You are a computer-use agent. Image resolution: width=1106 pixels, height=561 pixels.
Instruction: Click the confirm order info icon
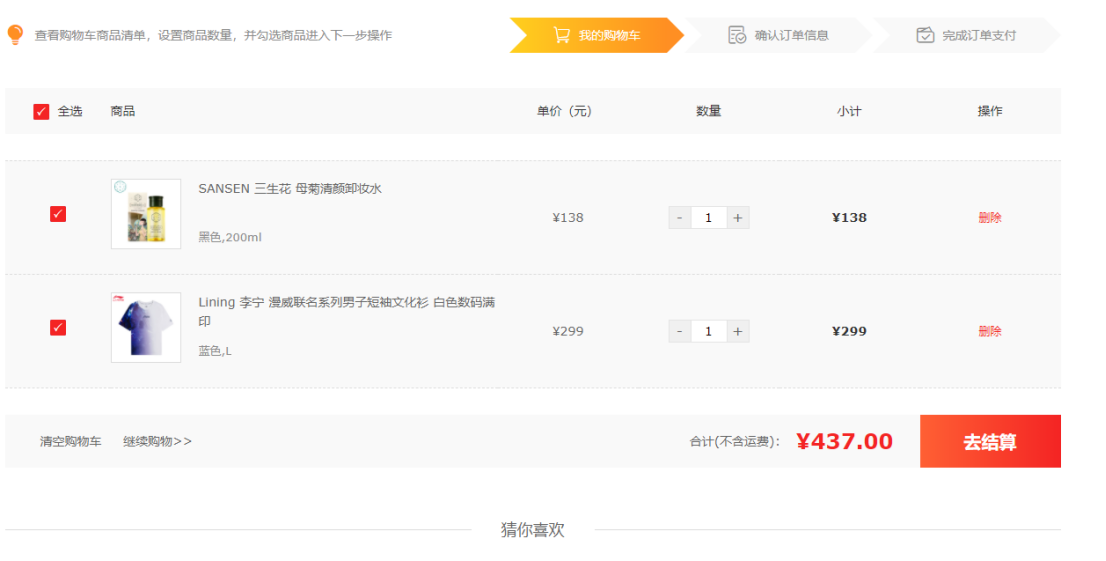737,35
